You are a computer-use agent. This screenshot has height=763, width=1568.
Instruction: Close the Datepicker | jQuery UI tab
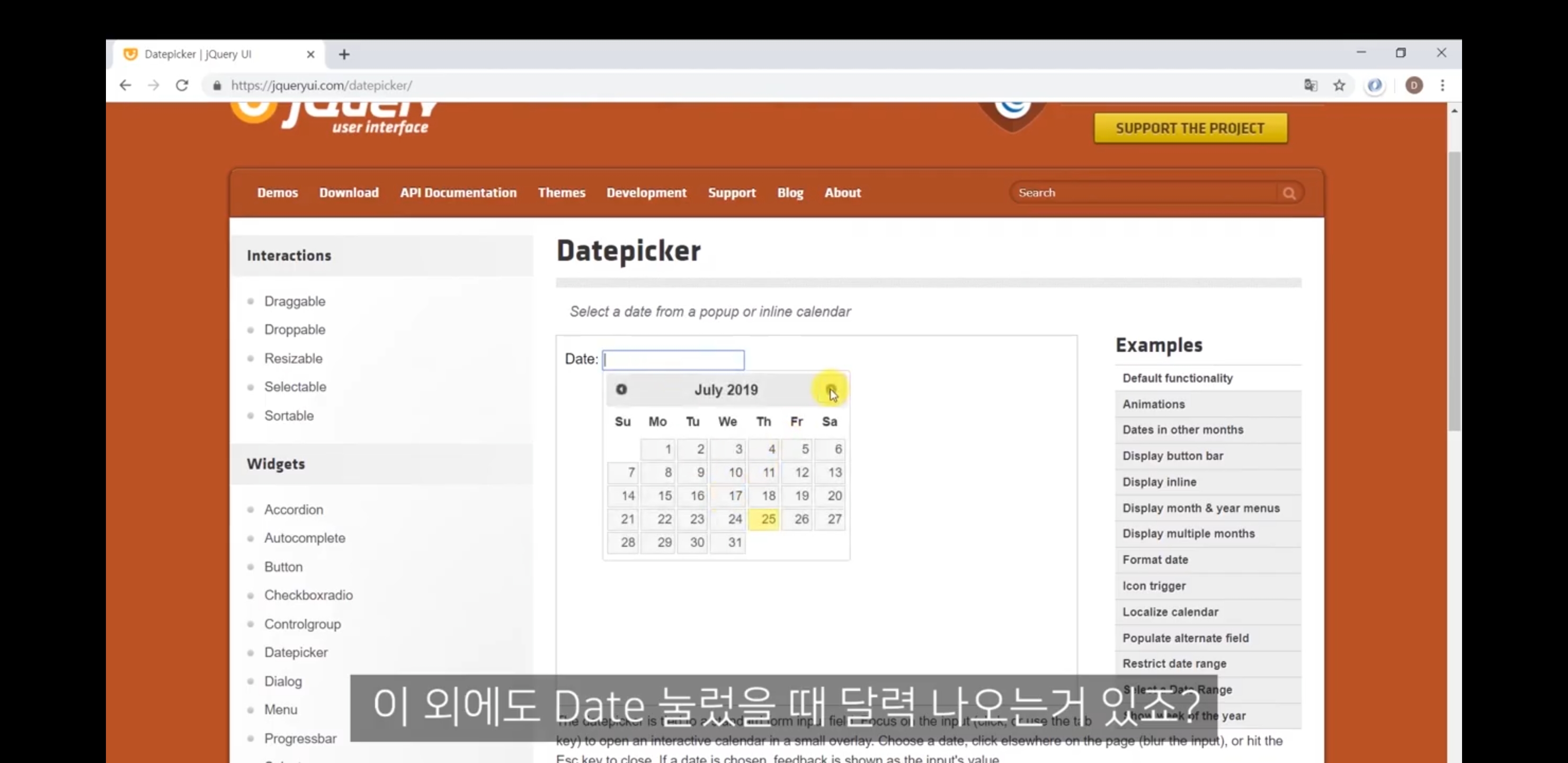pyautogui.click(x=310, y=54)
